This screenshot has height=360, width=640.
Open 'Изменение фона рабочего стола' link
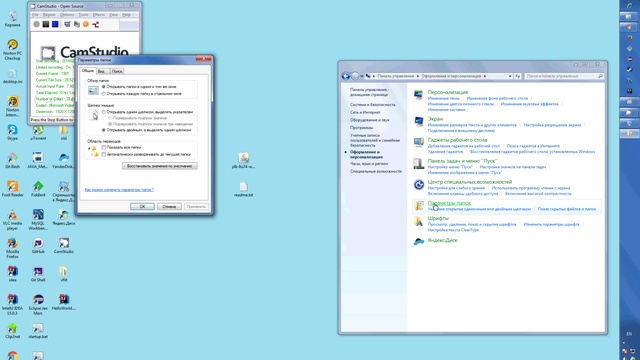click(x=497, y=98)
